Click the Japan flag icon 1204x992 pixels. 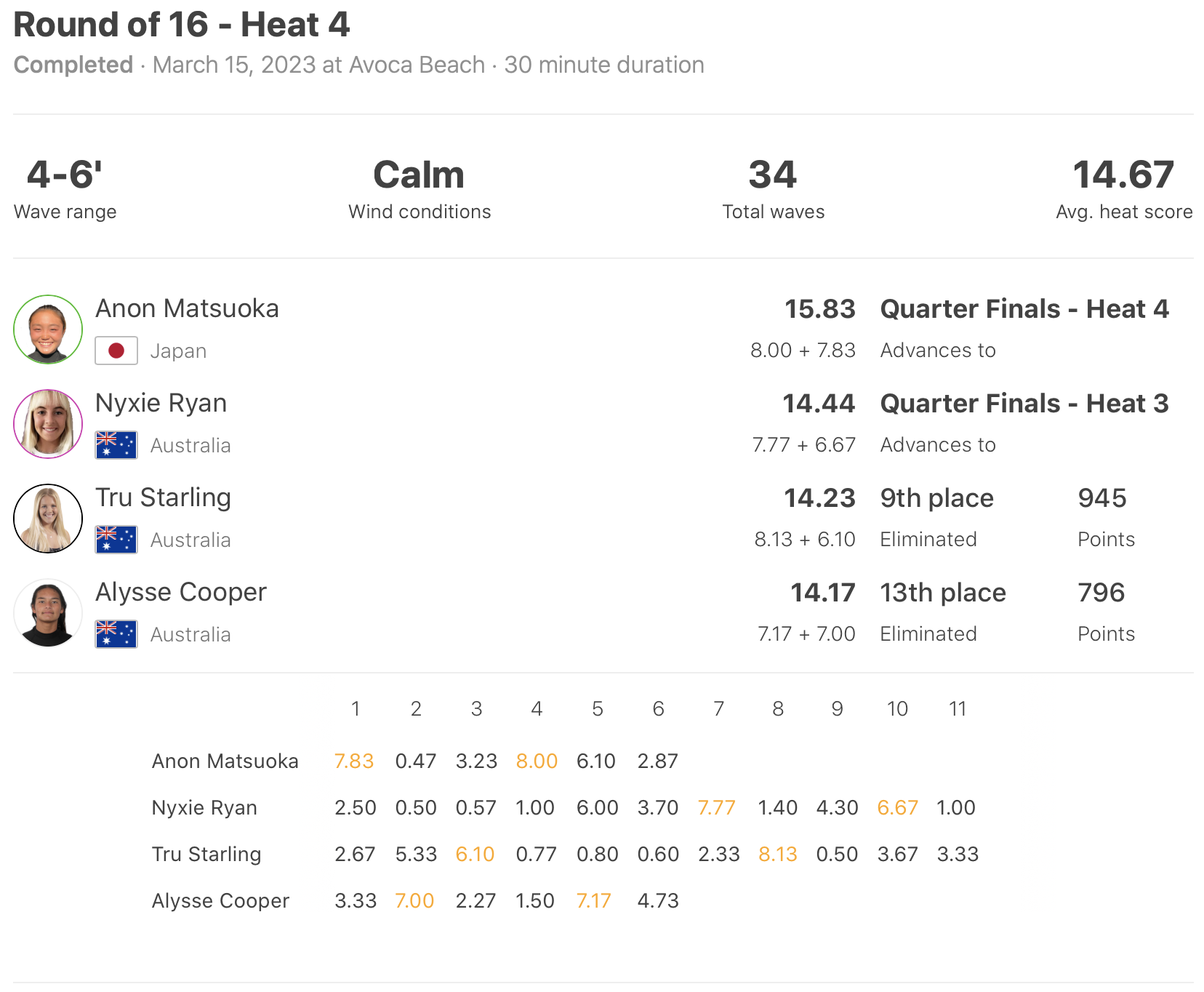(x=116, y=351)
